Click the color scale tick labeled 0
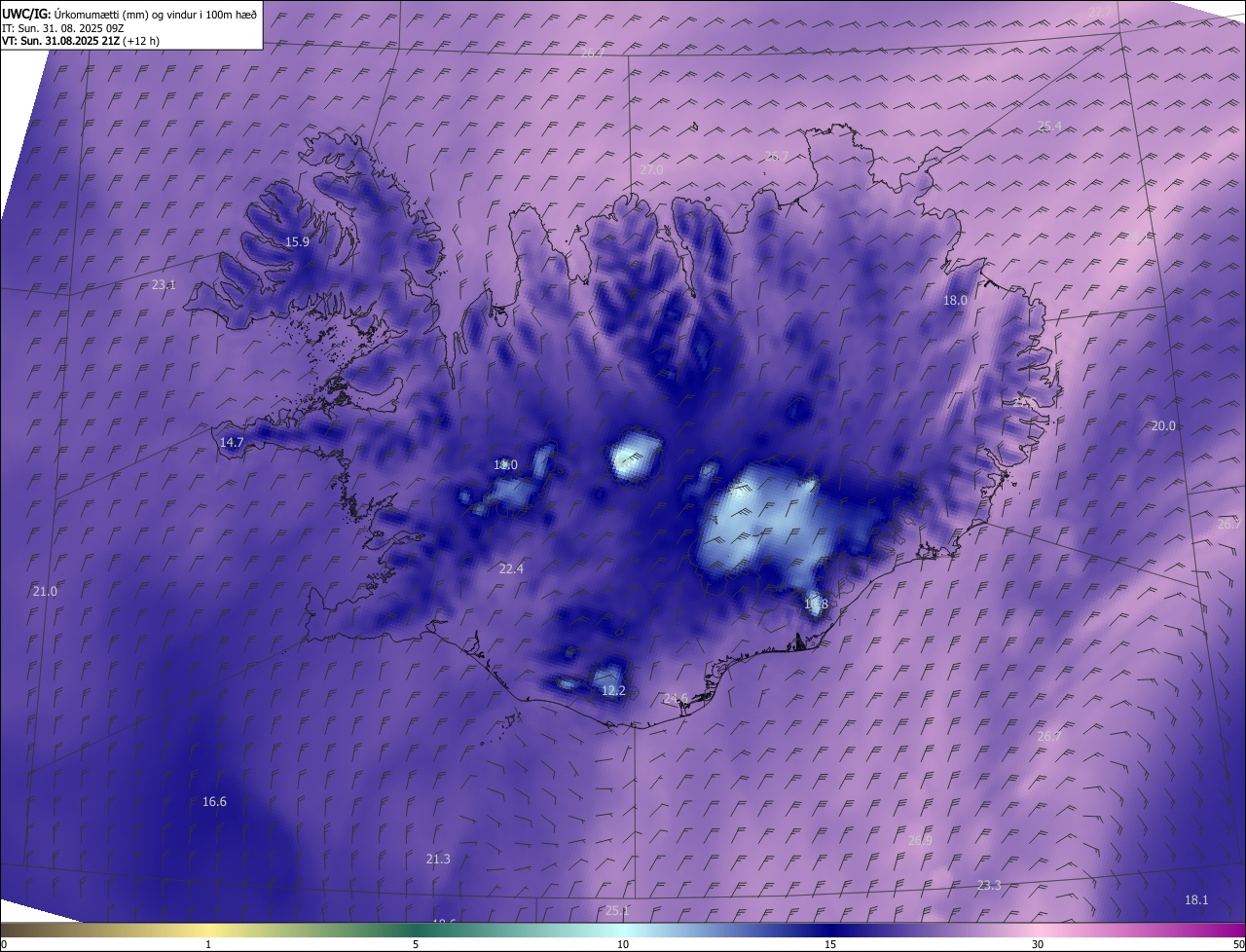 pyautogui.click(x=4, y=945)
